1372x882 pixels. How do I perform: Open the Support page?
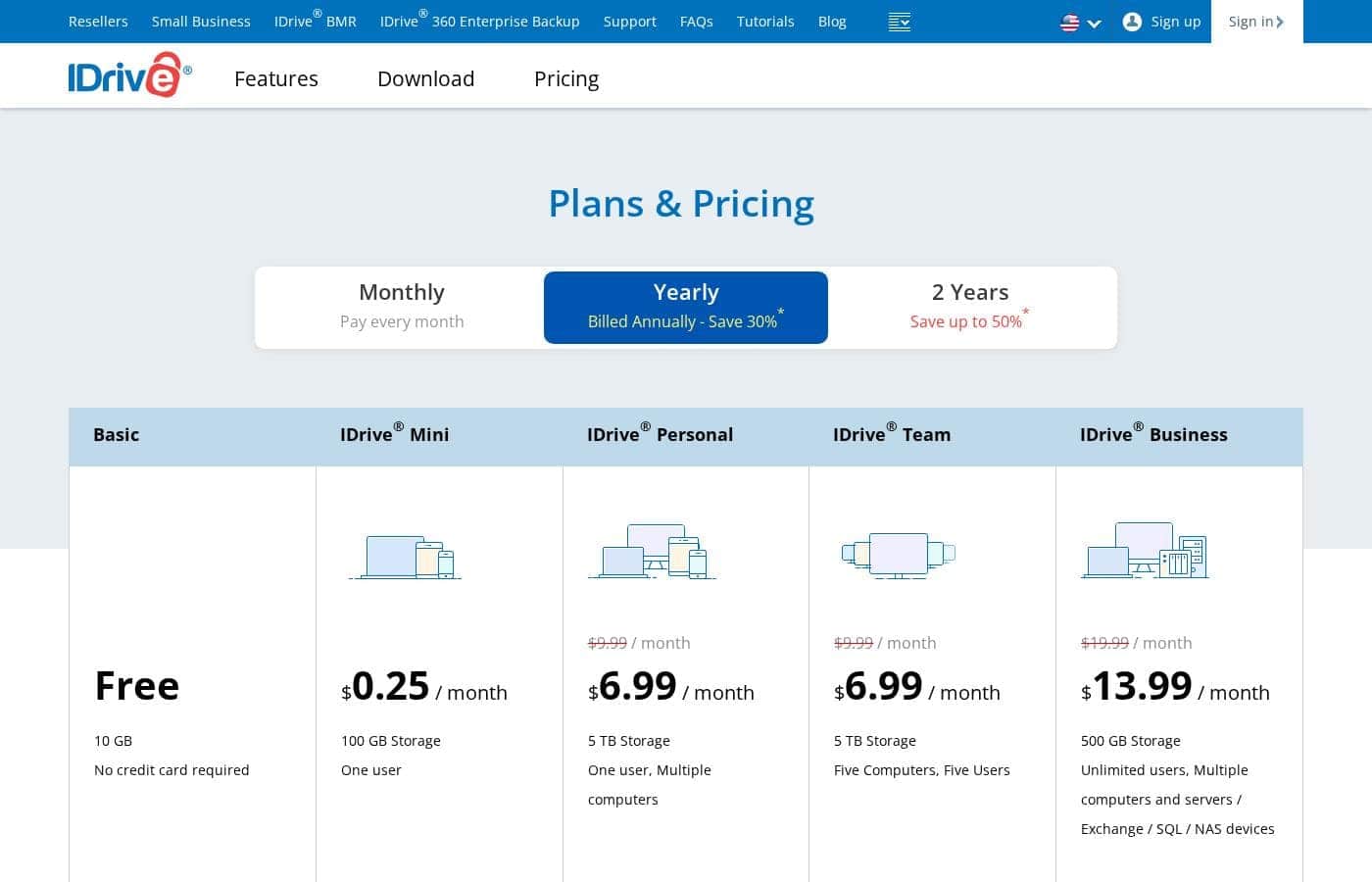(630, 22)
